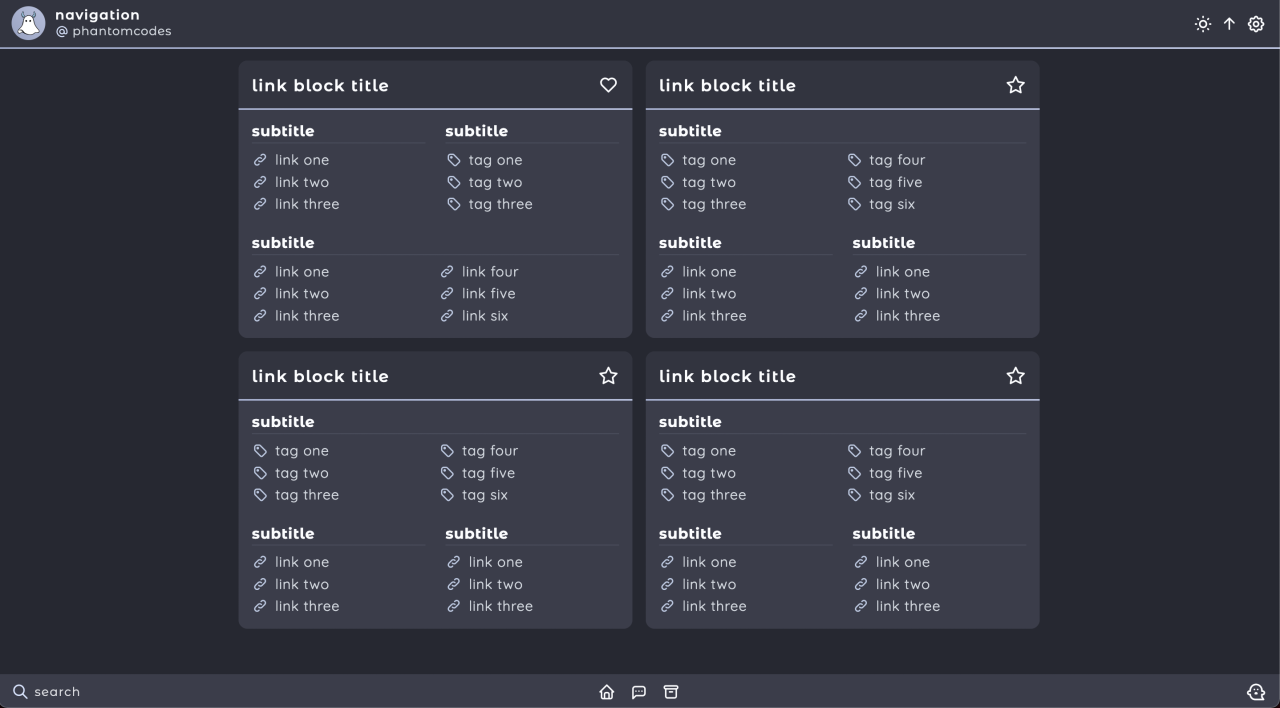Screen dimensions: 1280x708
Task: Star the bottom-left link block
Action: click(608, 376)
